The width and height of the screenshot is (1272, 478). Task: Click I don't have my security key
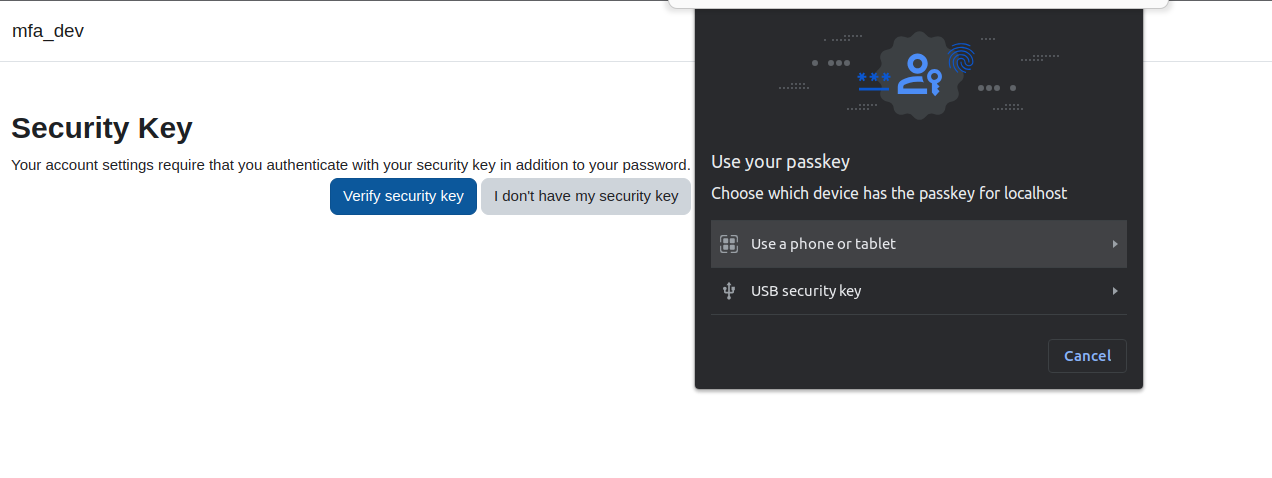(x=586, y=196)
